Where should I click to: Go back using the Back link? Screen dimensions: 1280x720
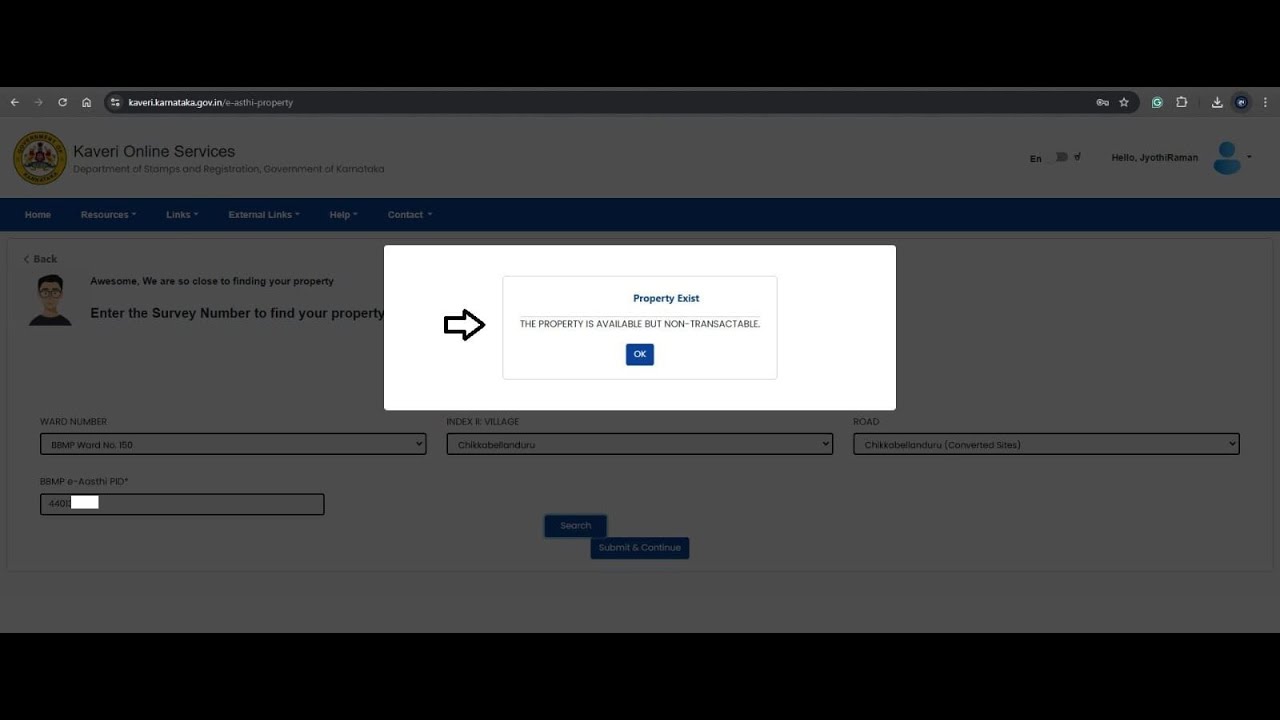tap(40, 259)
